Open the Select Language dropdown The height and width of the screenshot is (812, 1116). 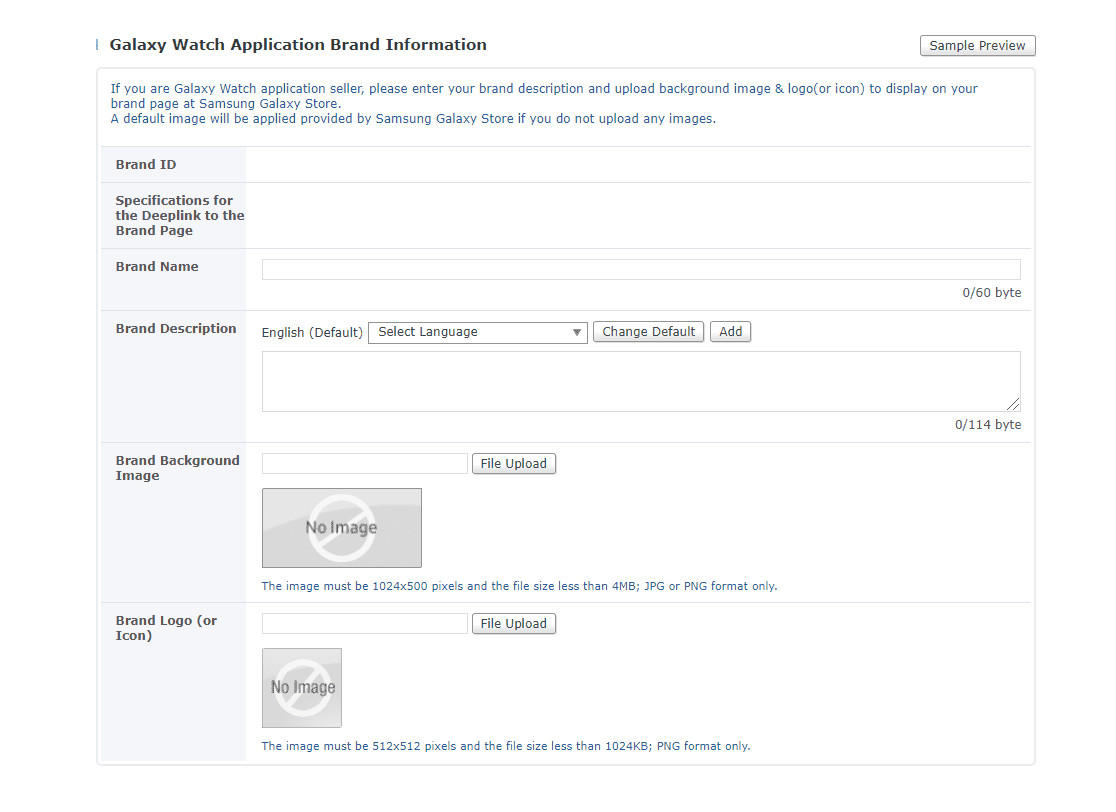pos(478,332)
